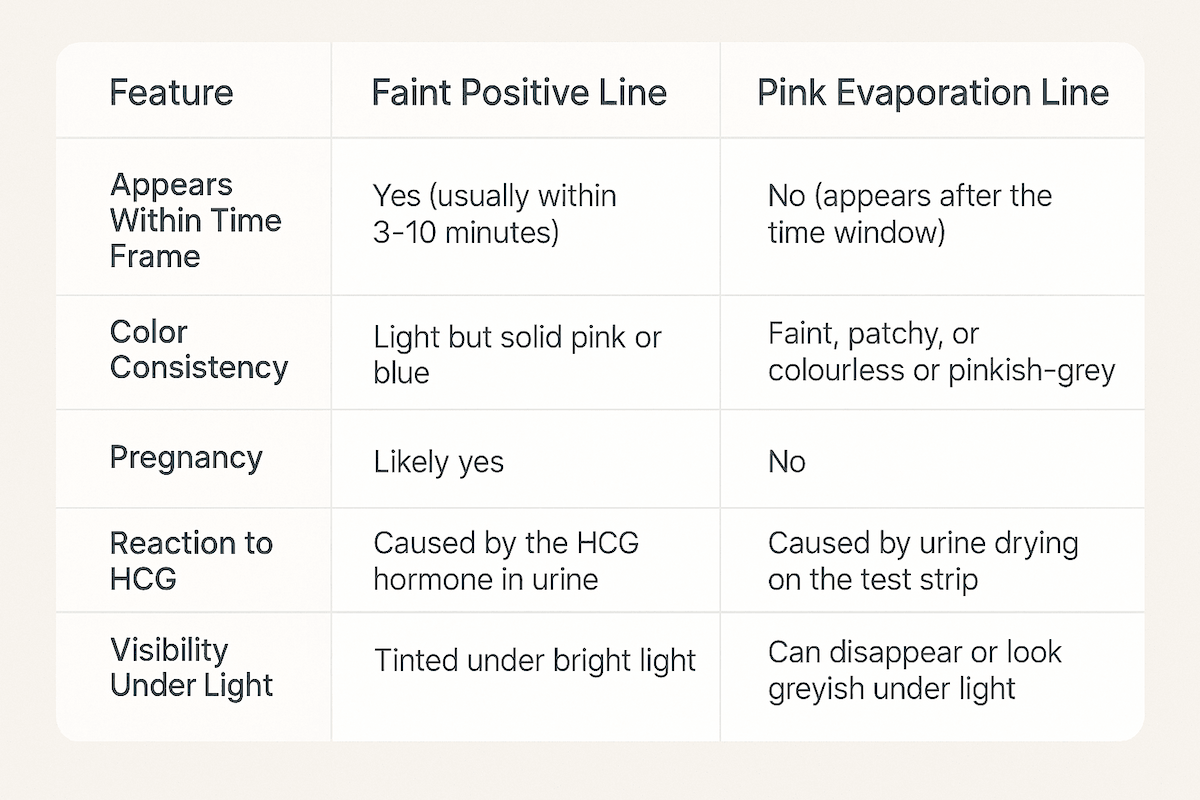Select the Faint Positive Line header

coord(519,93)
